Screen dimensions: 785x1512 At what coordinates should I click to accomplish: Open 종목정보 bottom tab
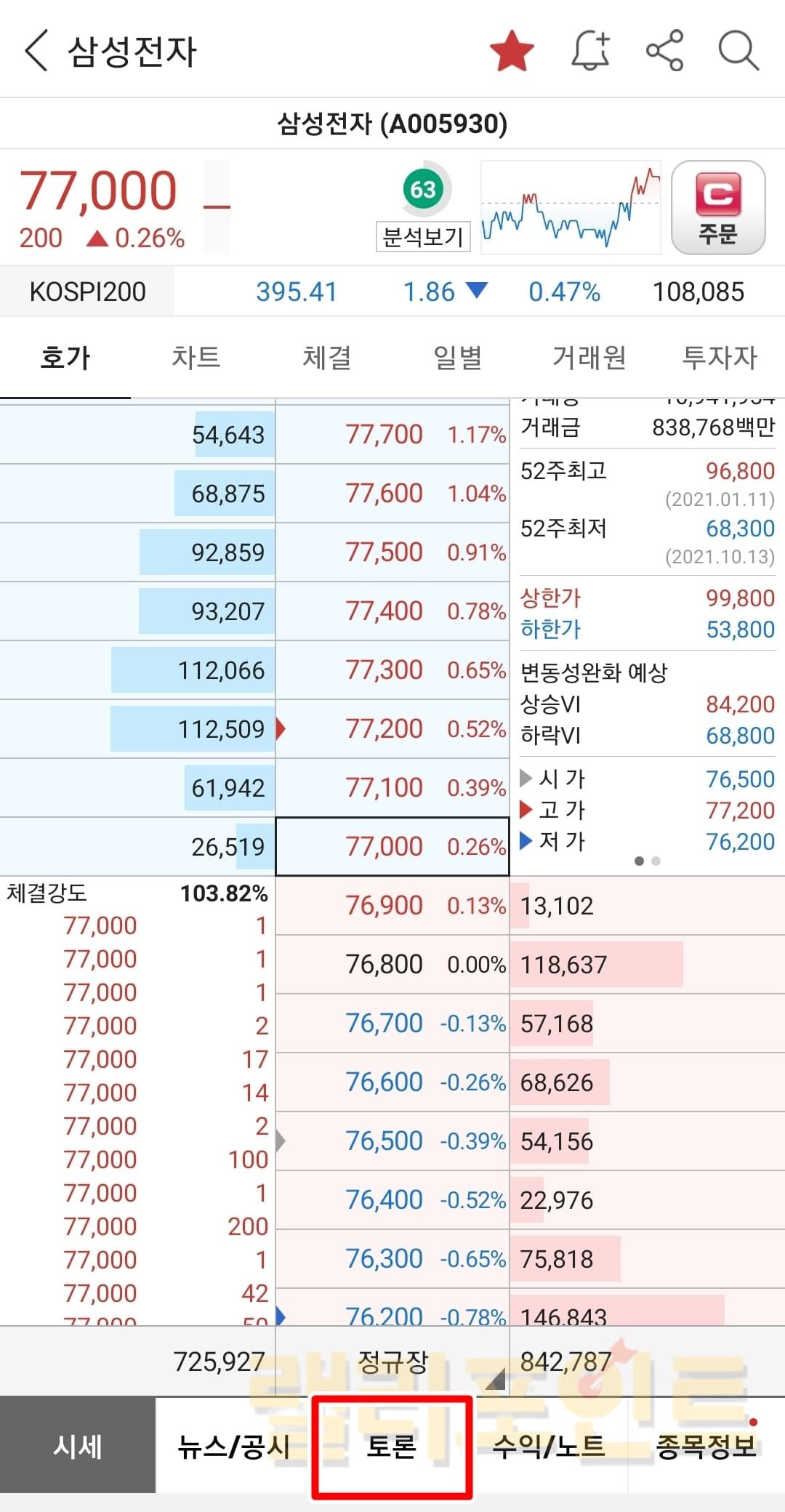pyautogui.click(x=706, y=1447)
